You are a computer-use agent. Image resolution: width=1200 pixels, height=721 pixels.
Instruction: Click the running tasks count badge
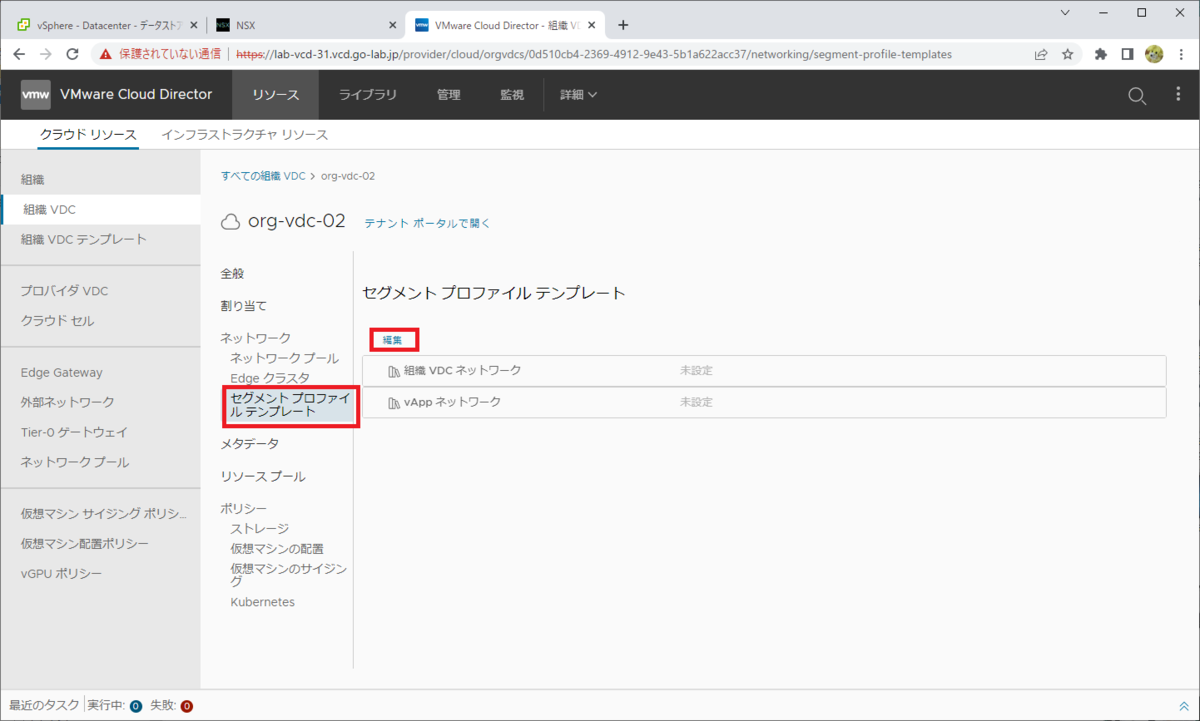click(x=135, y=706)
